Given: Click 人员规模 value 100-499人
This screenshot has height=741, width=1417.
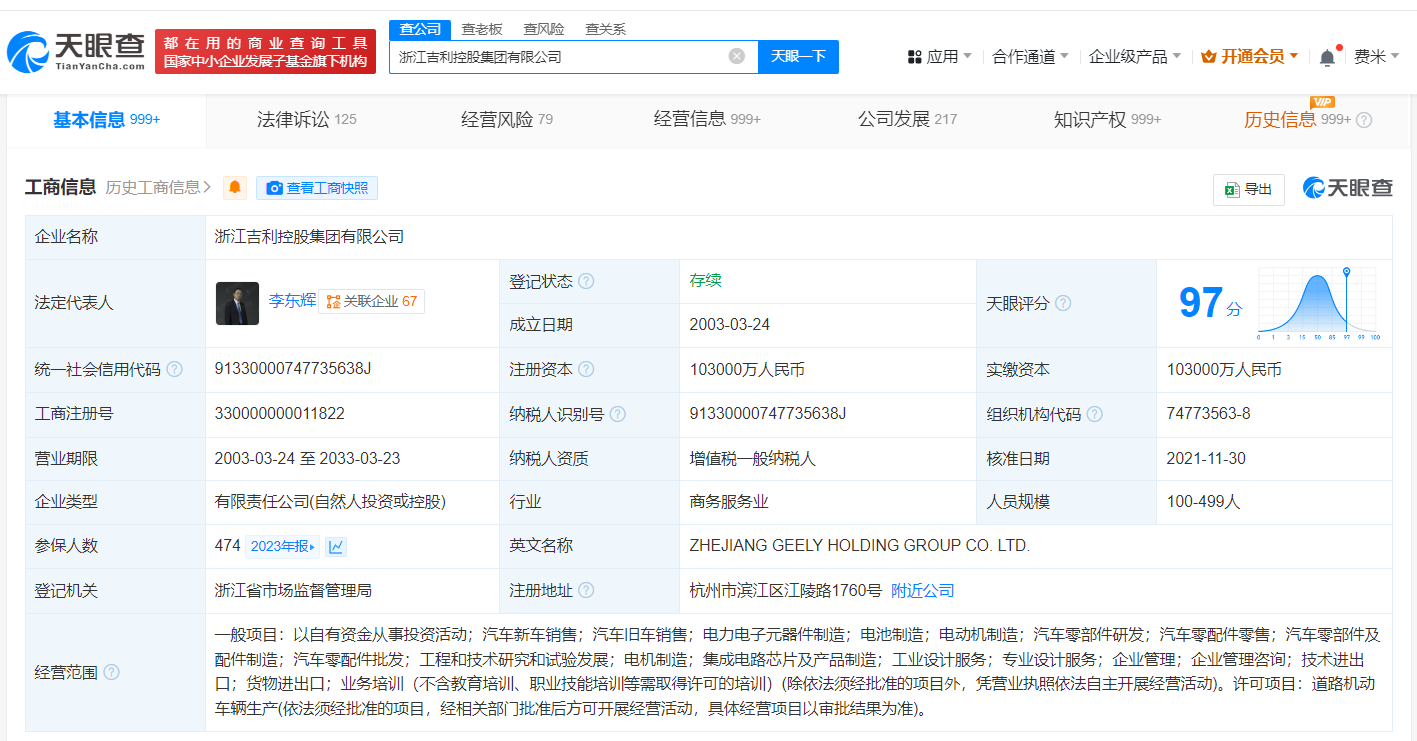Looking at the screenshot, I should 1203,502.
